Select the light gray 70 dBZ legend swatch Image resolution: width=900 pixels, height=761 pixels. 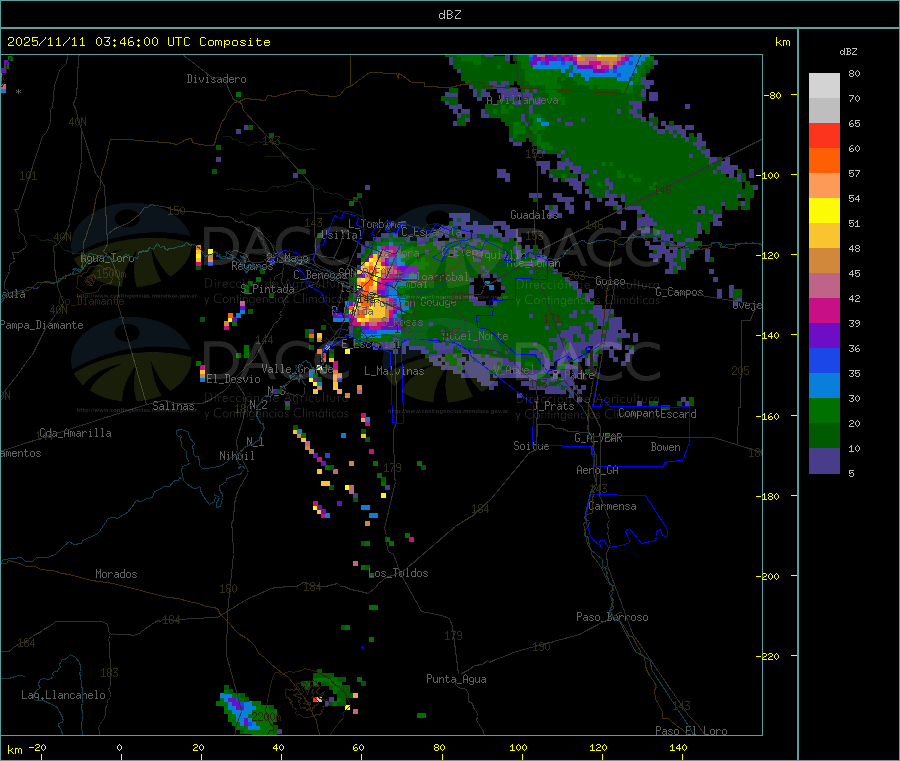click(x=824, y=111)
